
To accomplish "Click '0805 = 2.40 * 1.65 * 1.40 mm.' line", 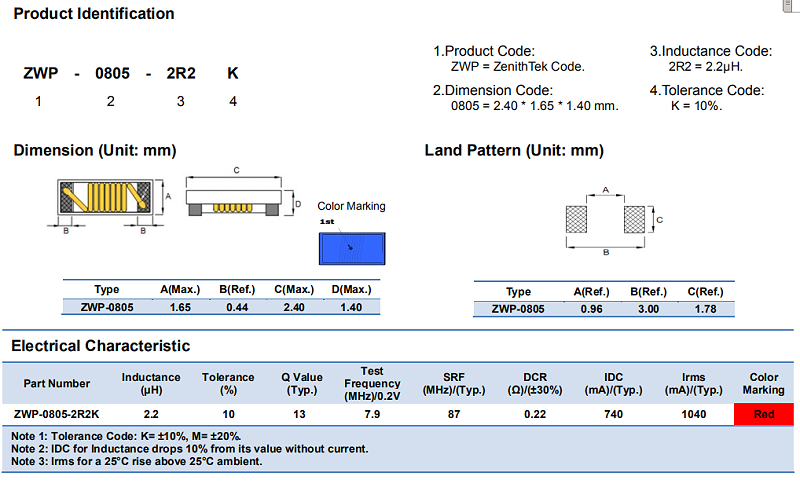I will click(x=534, y=106).
